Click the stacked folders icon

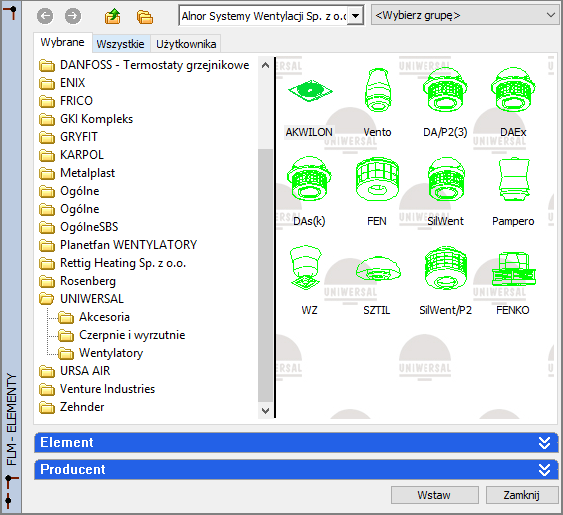145,17
